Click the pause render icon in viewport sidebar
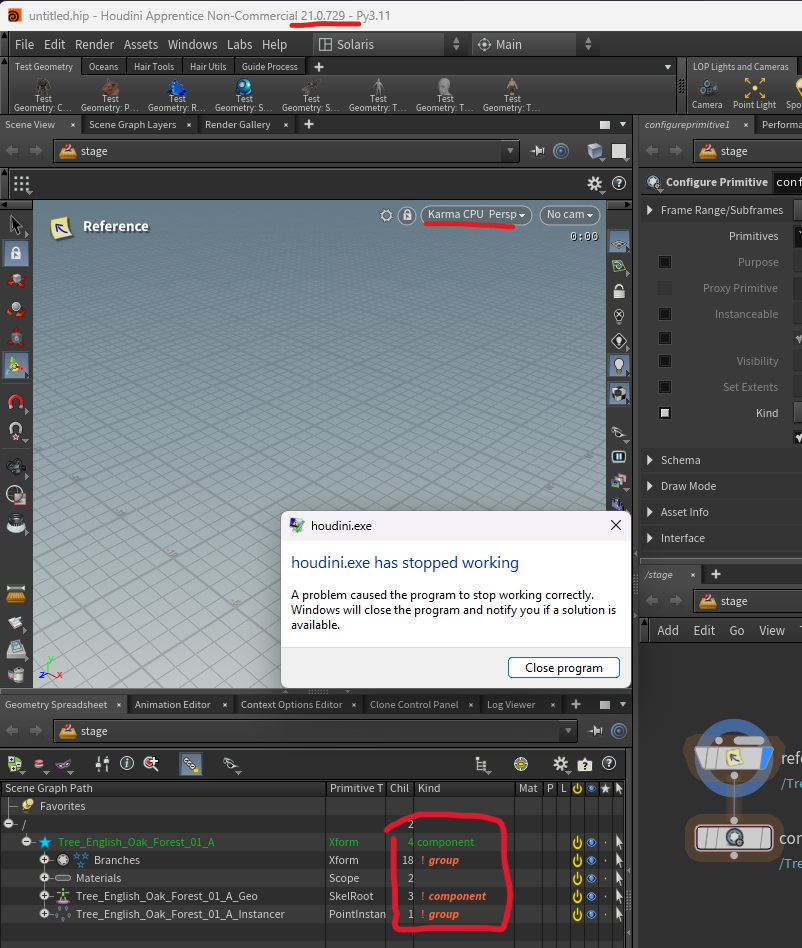Viewport: 802px width, 948px height. (x=619, y=456)
